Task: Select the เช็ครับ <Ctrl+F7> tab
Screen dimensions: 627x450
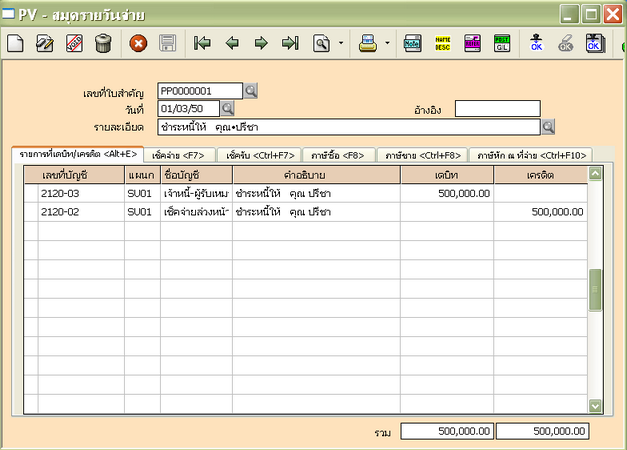Action: (261, 155)
